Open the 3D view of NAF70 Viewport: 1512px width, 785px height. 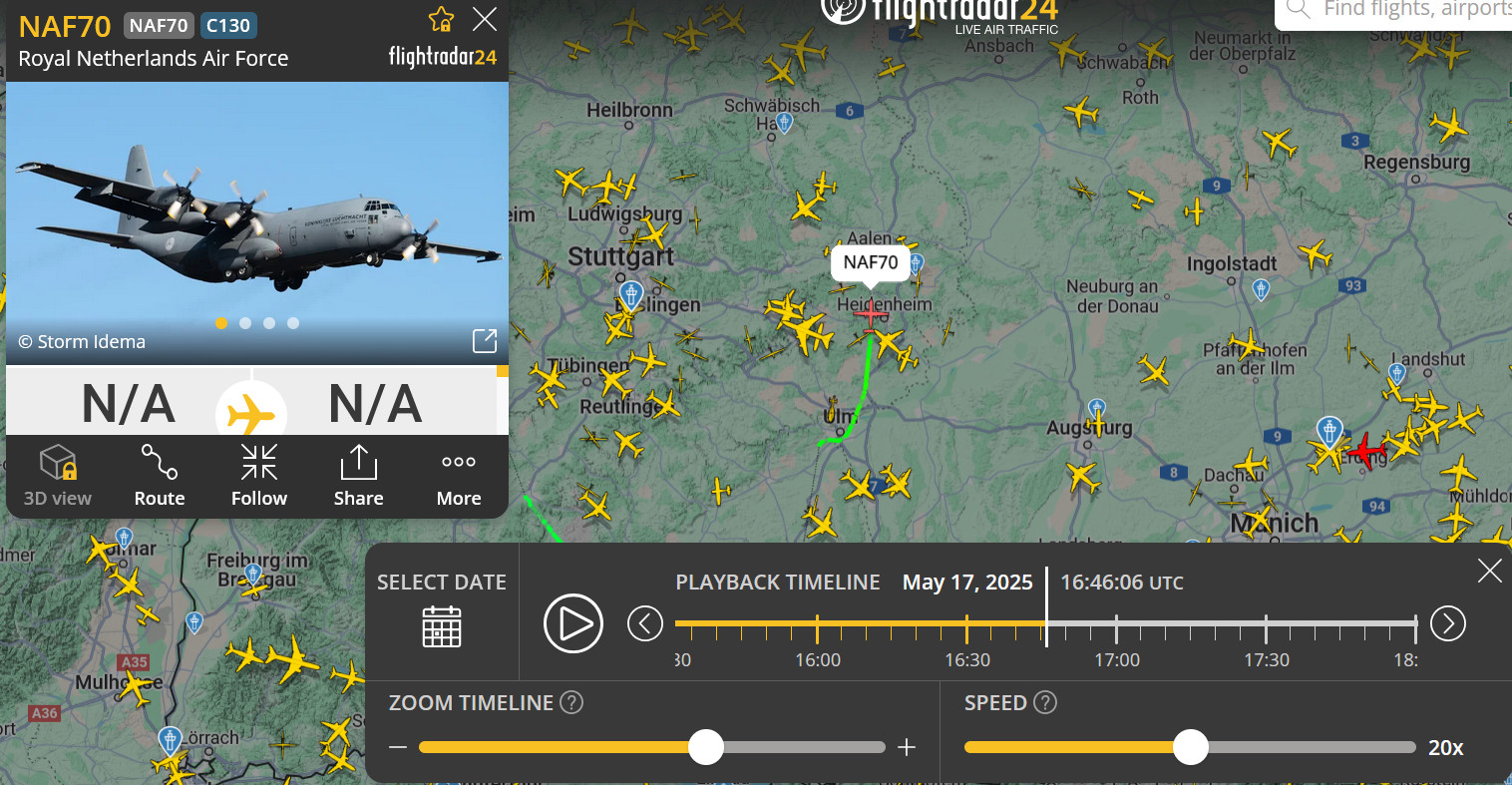pos(58,476)
